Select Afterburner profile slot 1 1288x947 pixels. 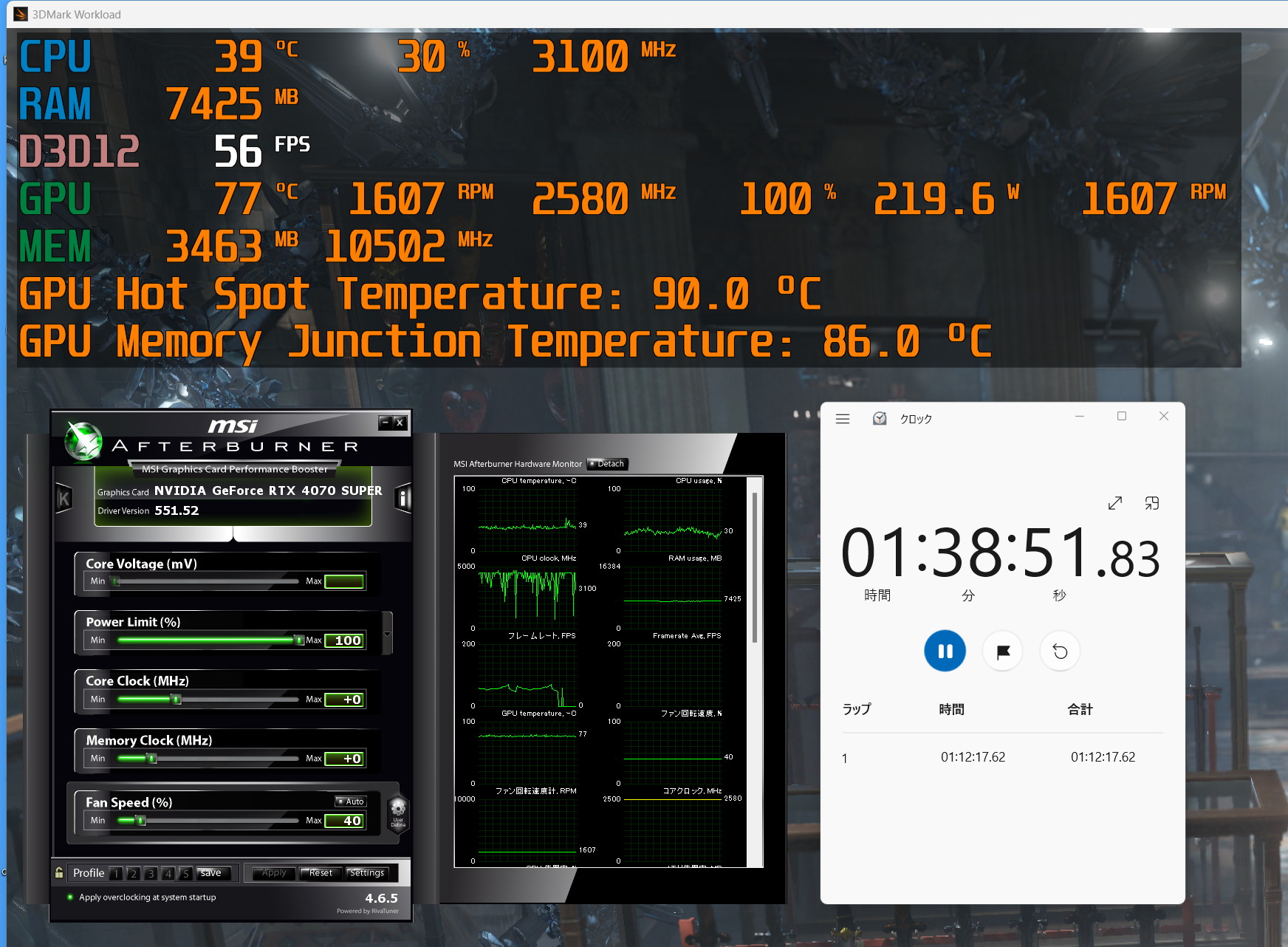tap(116, 873)
